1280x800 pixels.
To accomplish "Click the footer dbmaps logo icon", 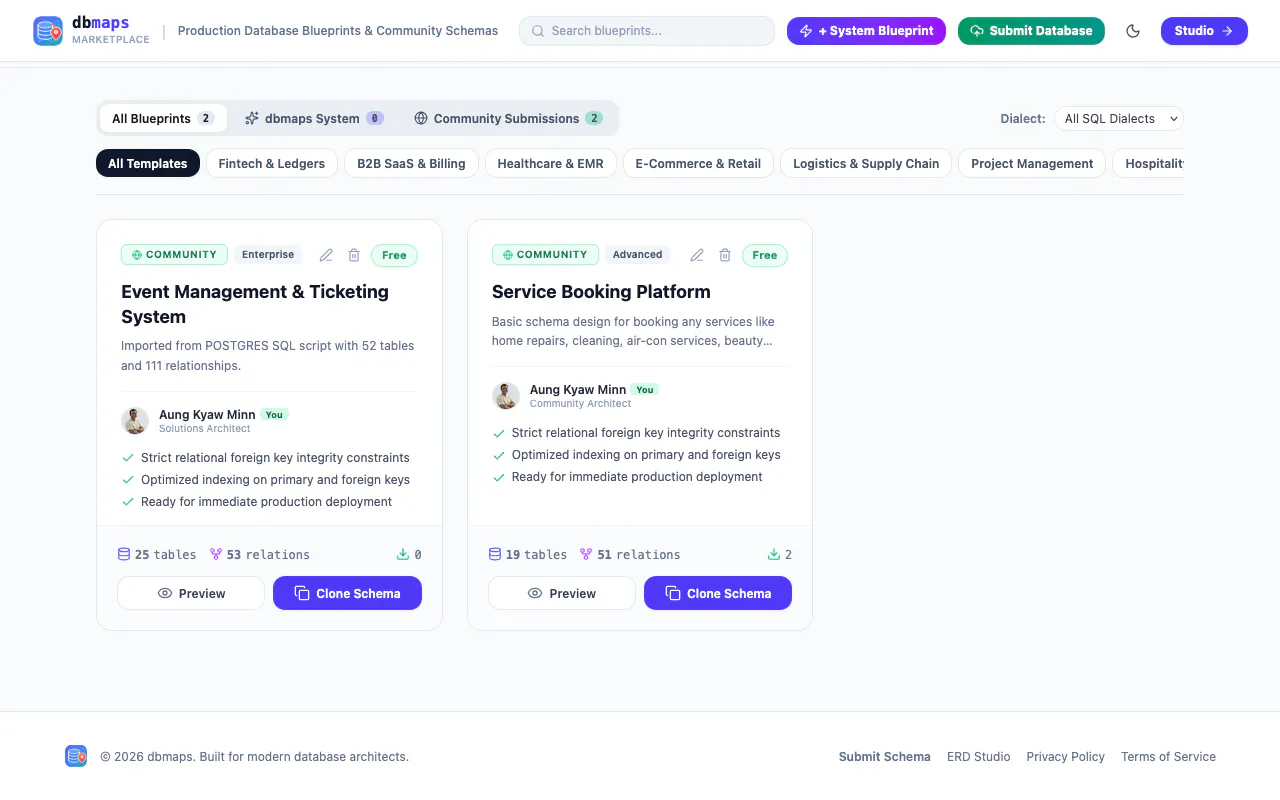I will coord(76,756).
